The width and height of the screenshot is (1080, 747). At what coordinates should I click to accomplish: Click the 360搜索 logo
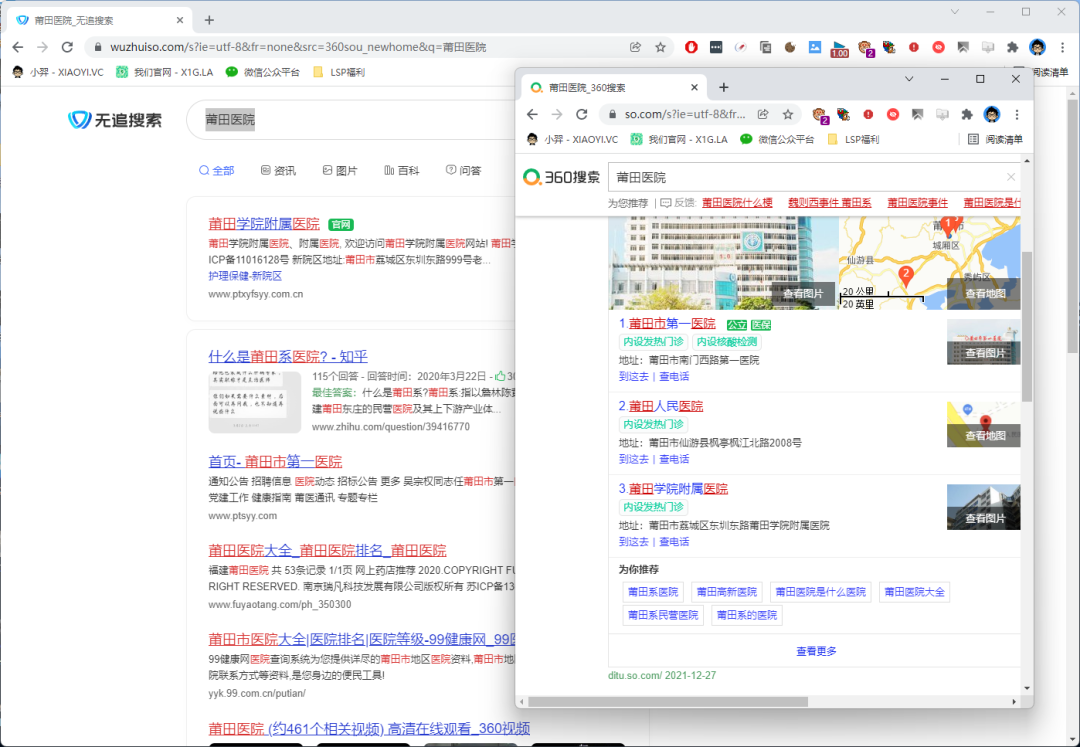click(x=561, y=177)
